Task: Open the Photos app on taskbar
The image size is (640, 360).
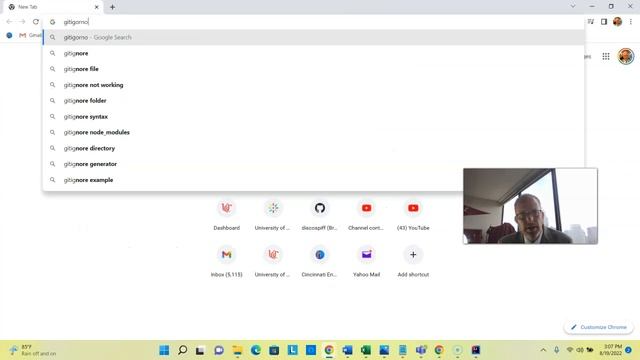Action: click(x=384, y=350)
